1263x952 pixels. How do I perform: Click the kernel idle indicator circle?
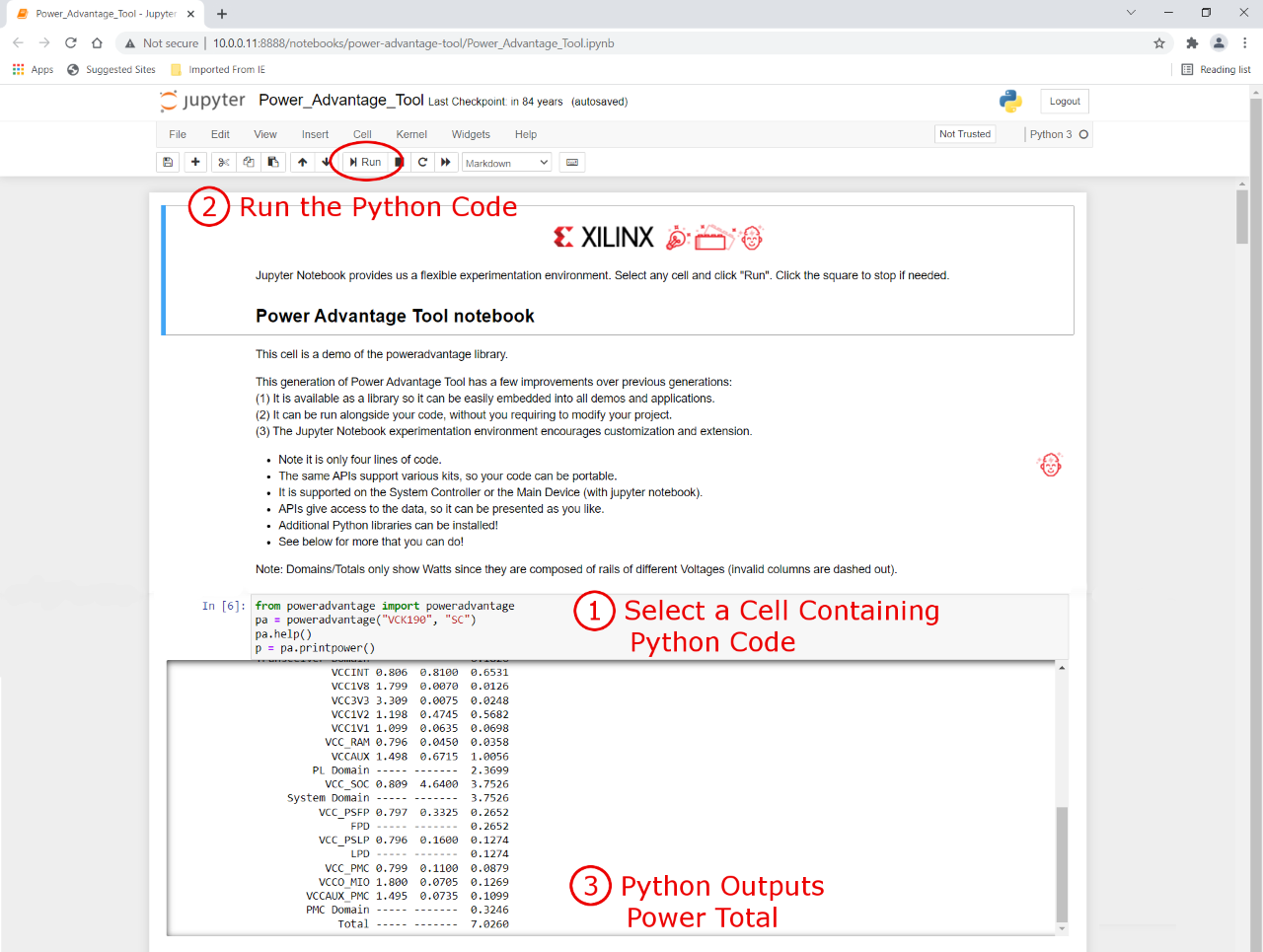[x=1083, y=134]
